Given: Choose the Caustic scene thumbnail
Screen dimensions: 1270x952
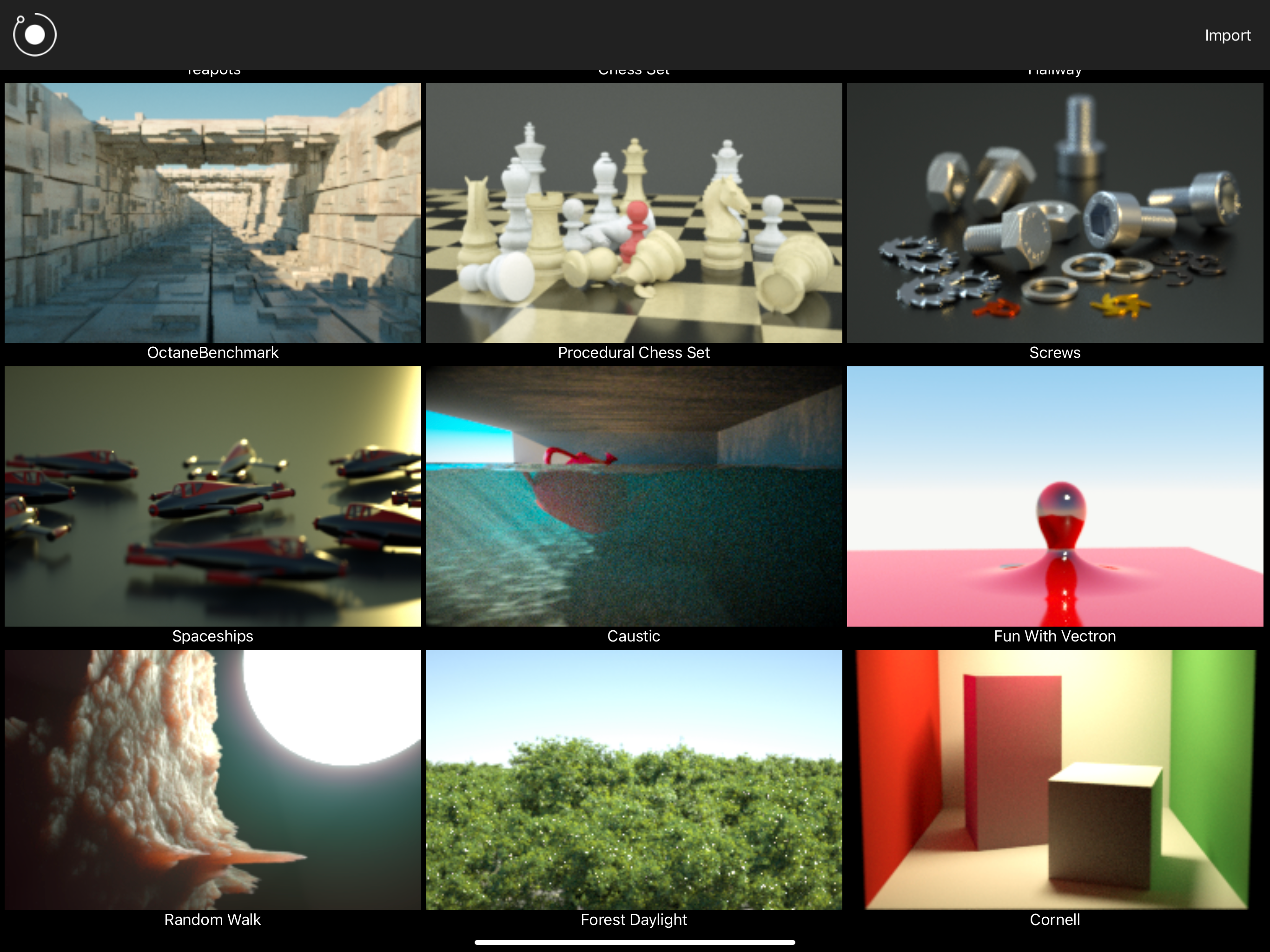Looking at the screenshot, I should point(633,496).
